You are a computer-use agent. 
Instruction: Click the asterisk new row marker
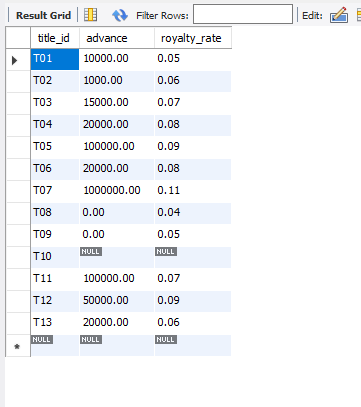point(17,347)
